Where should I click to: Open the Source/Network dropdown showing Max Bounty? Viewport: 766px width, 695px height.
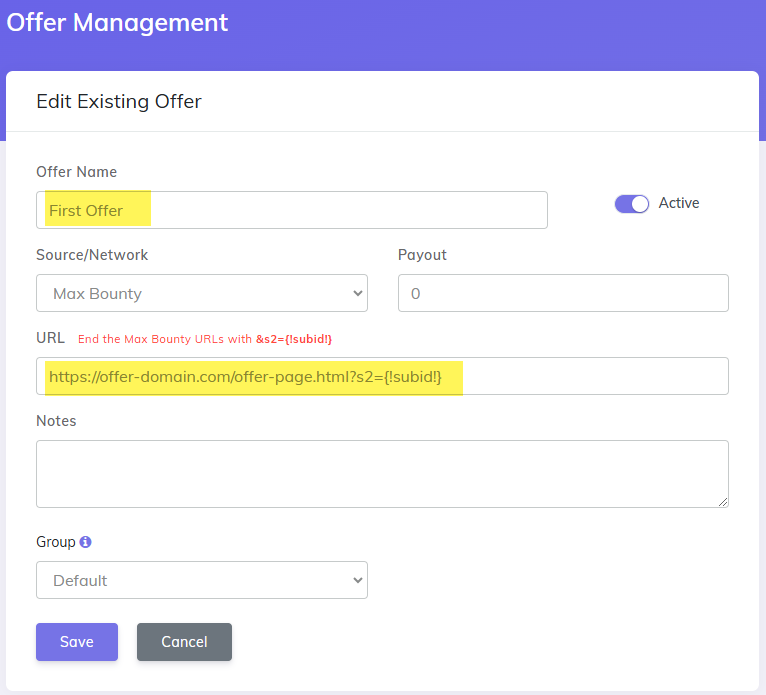coord(201,294)
